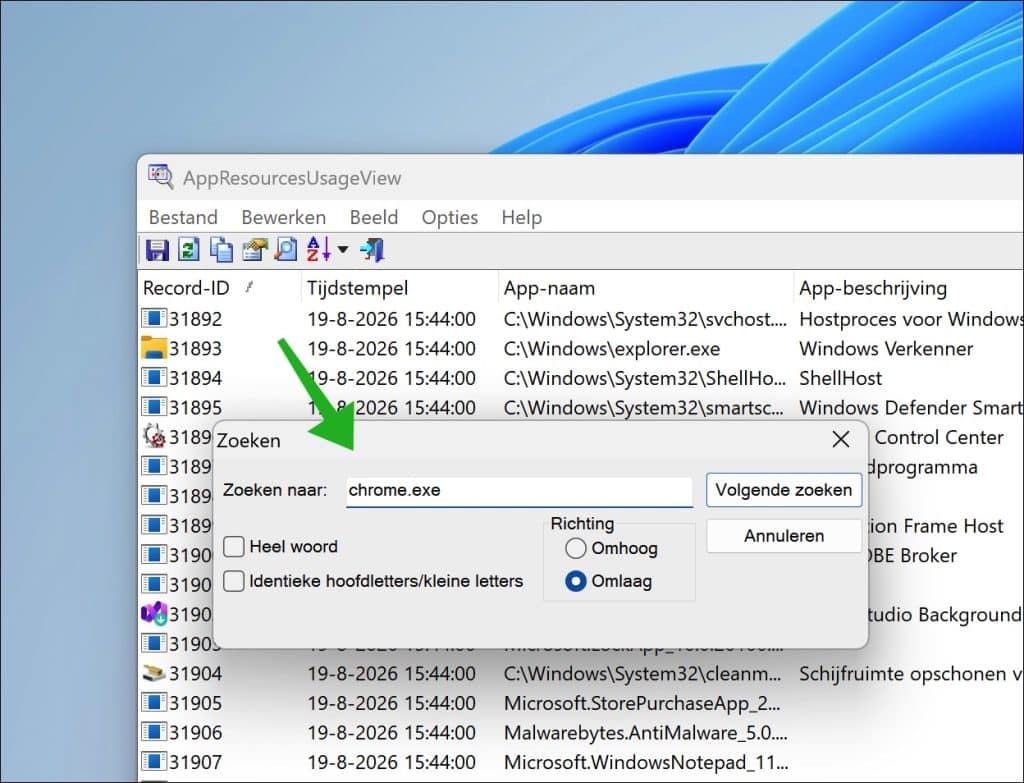The height and width of the screenshot is (783, 1024).
Task: Click the app icon of record 31895
Action: coord(154,407)
